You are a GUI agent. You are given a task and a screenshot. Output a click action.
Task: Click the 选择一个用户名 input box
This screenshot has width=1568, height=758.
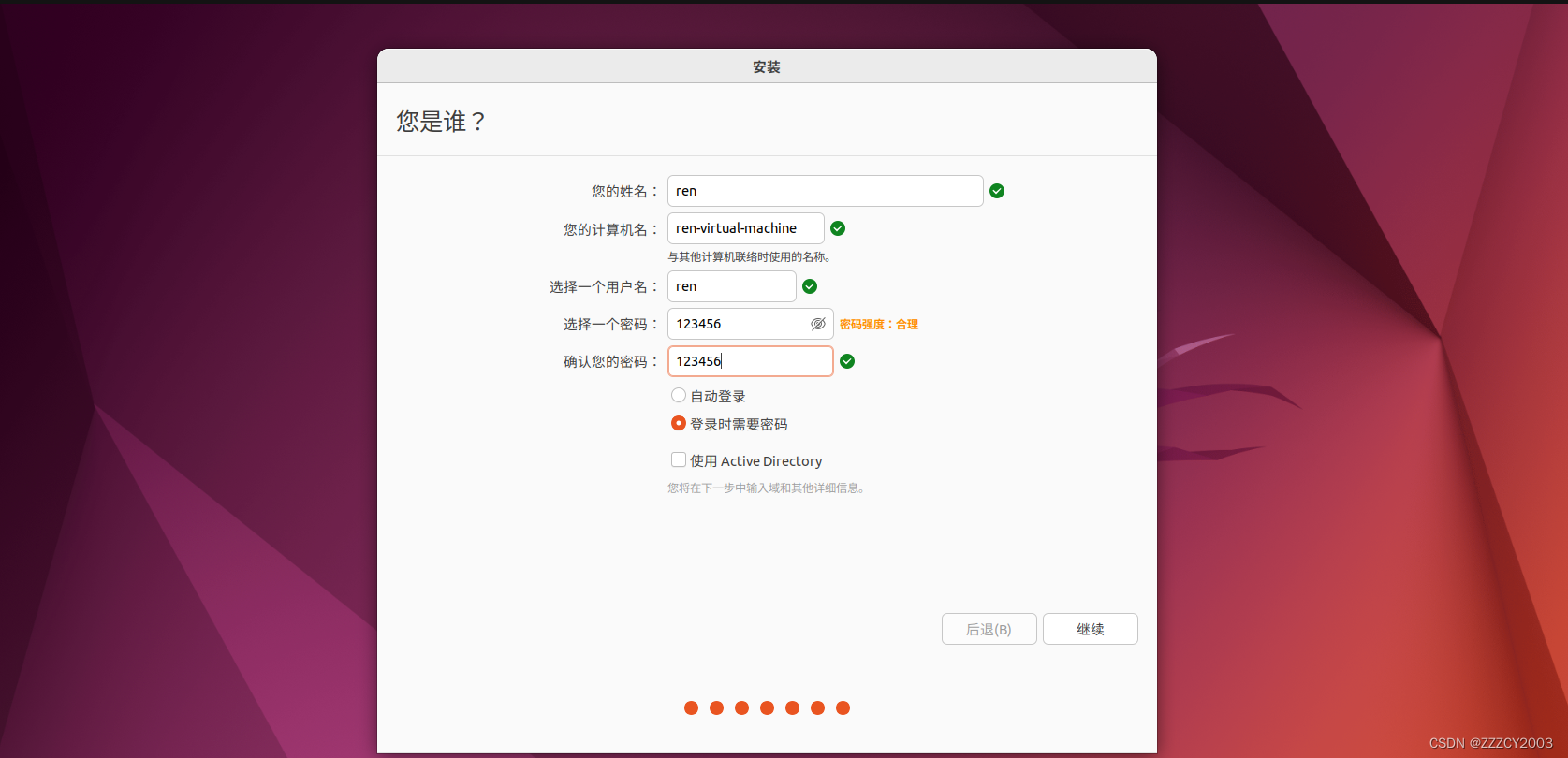coord(731,286)
